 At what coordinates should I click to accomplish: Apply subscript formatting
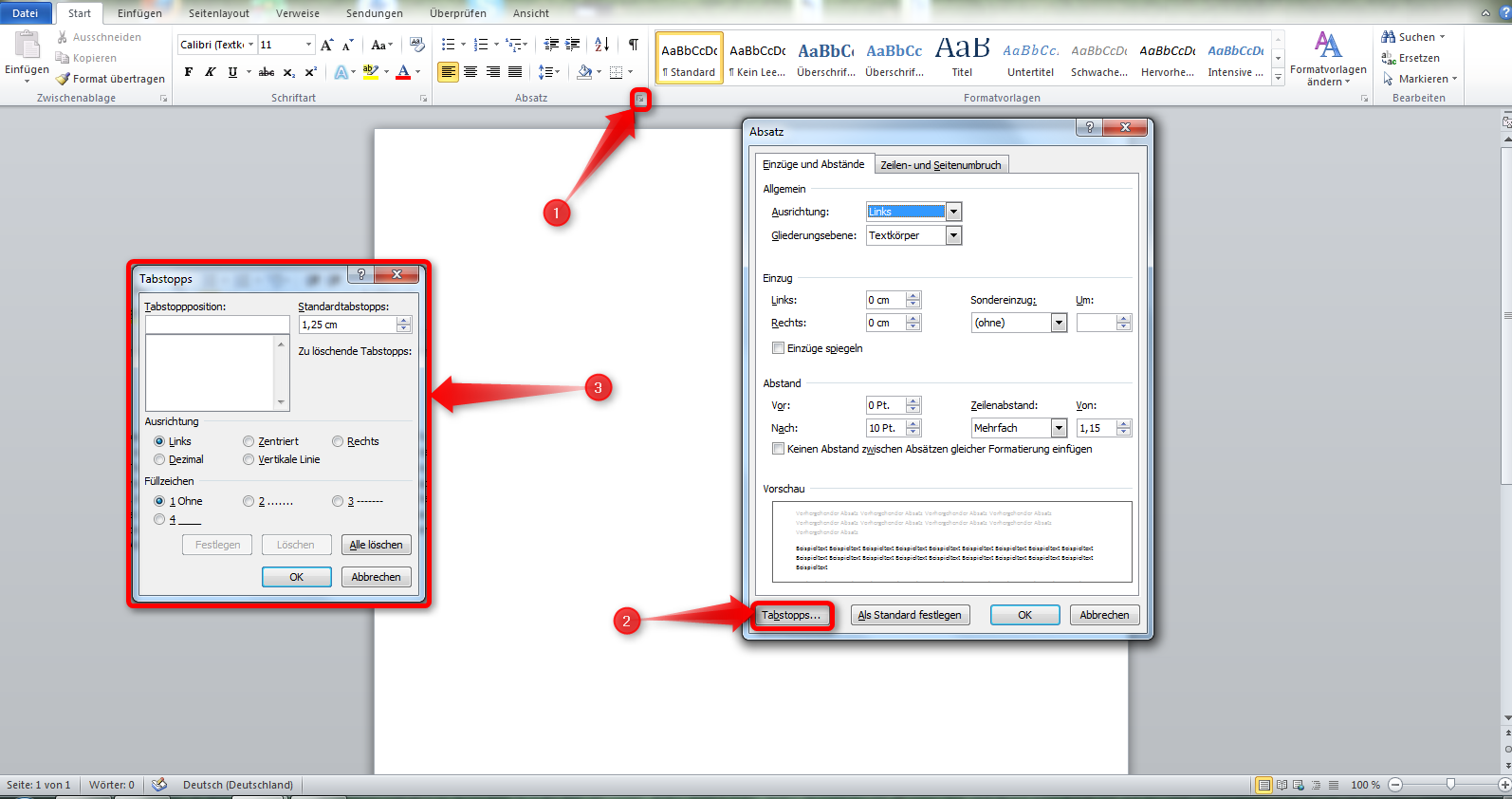tap(289, 72)
